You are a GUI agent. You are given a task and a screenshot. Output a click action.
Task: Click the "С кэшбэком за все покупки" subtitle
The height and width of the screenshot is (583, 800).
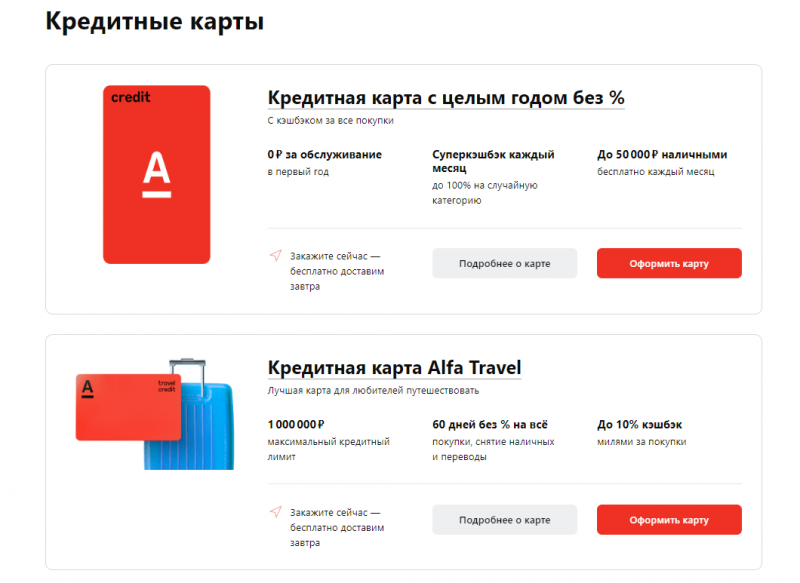330,121
